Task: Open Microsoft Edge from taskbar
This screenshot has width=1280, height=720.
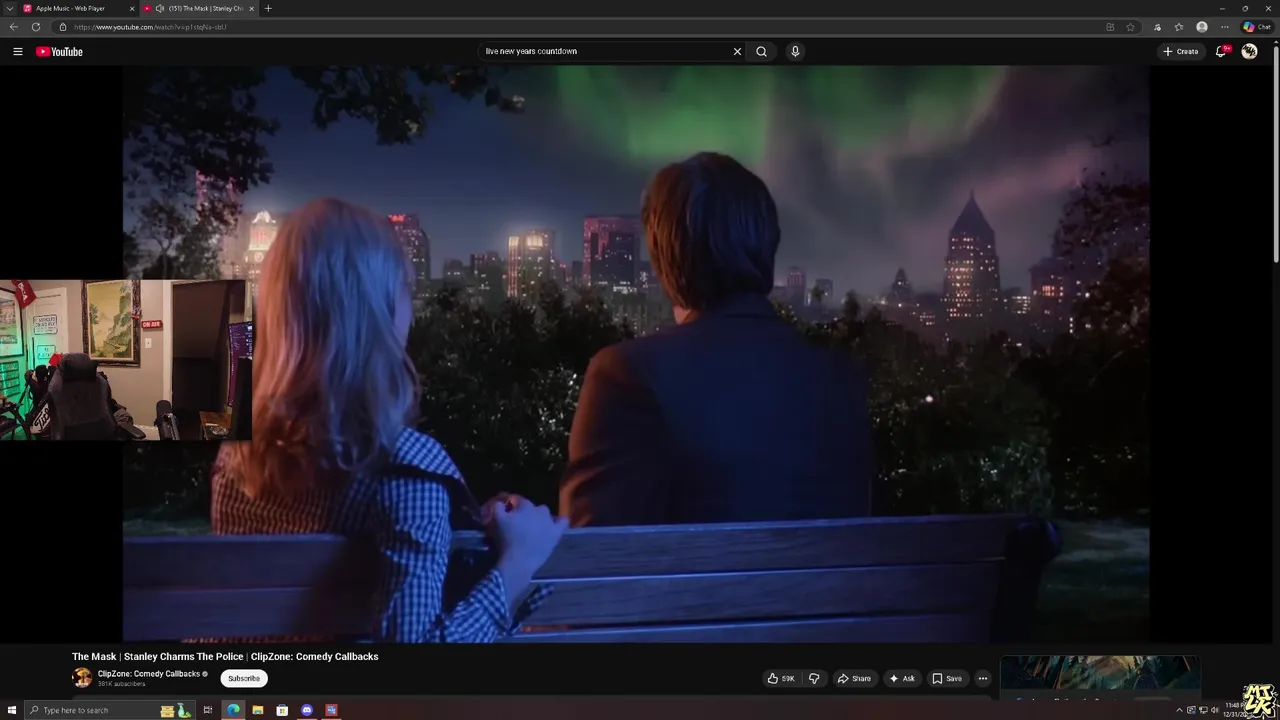Action: [x=233, y=710]
